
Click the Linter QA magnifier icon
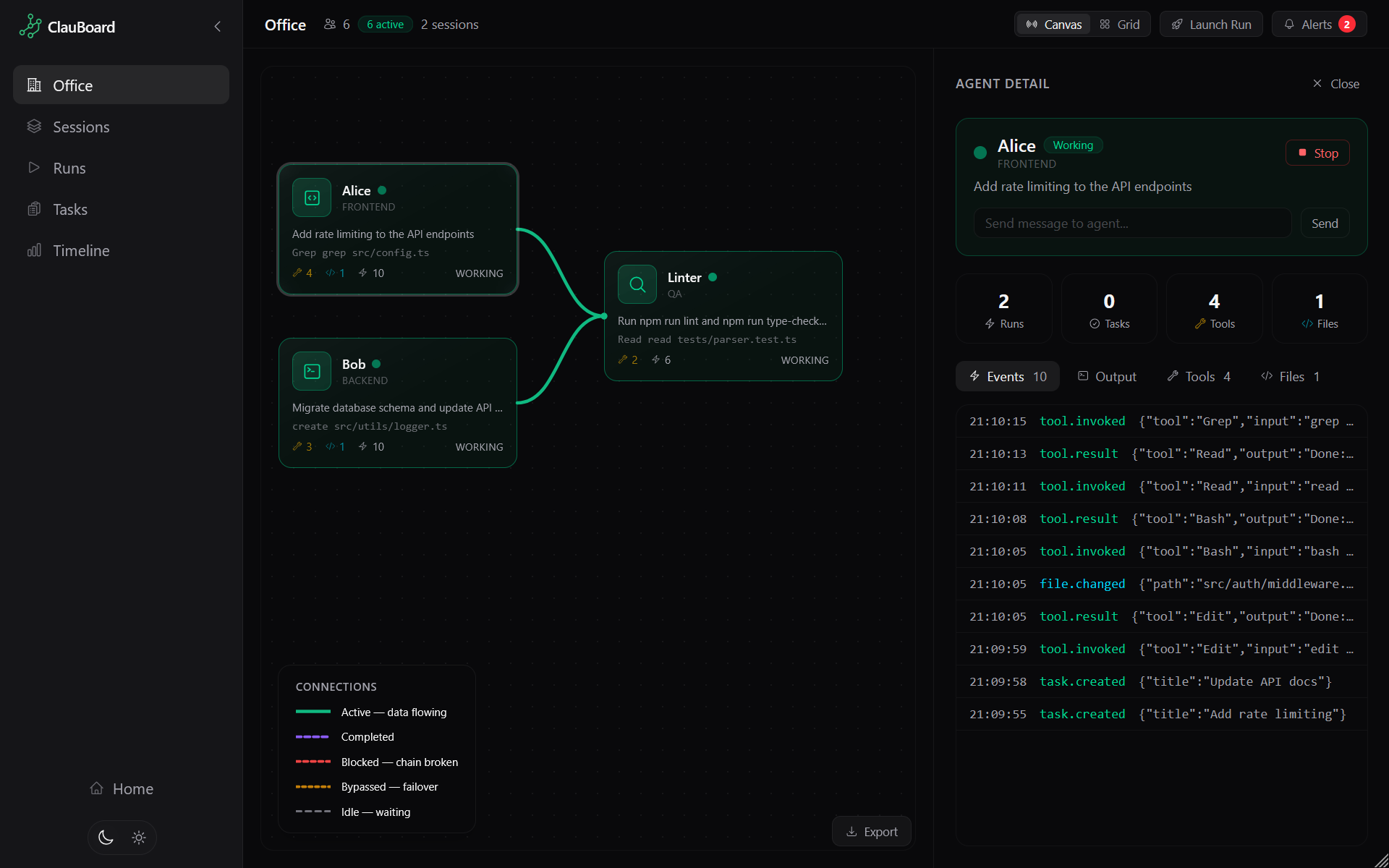click(x=636, y=284)
